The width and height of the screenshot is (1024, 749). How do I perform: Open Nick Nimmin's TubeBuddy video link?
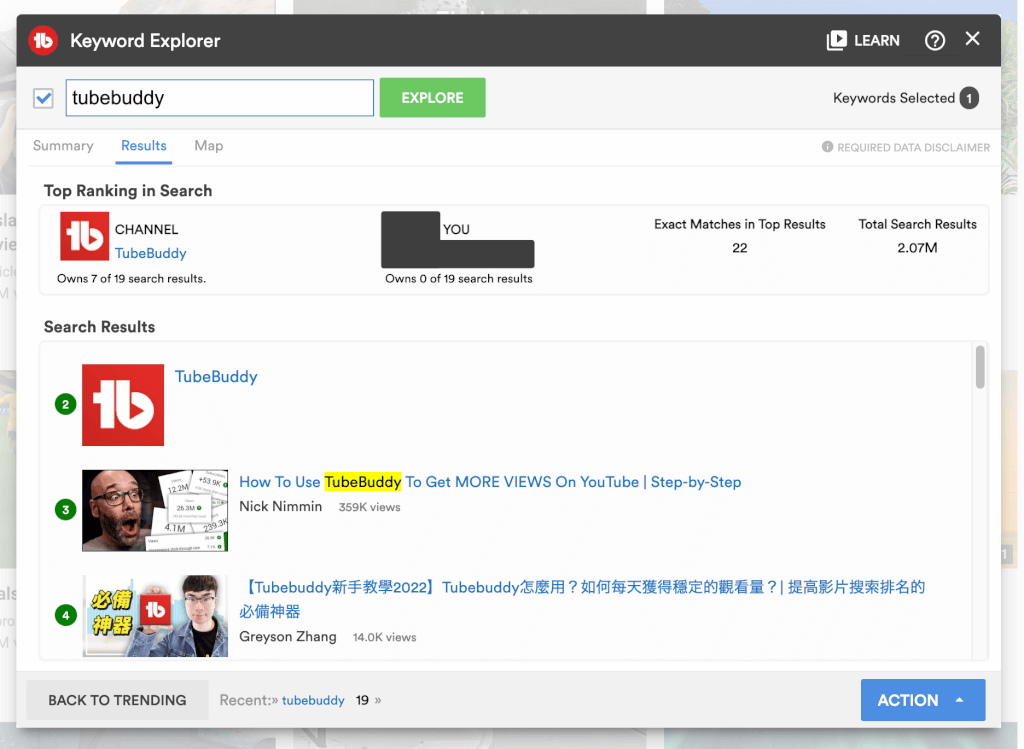[490, 482]
